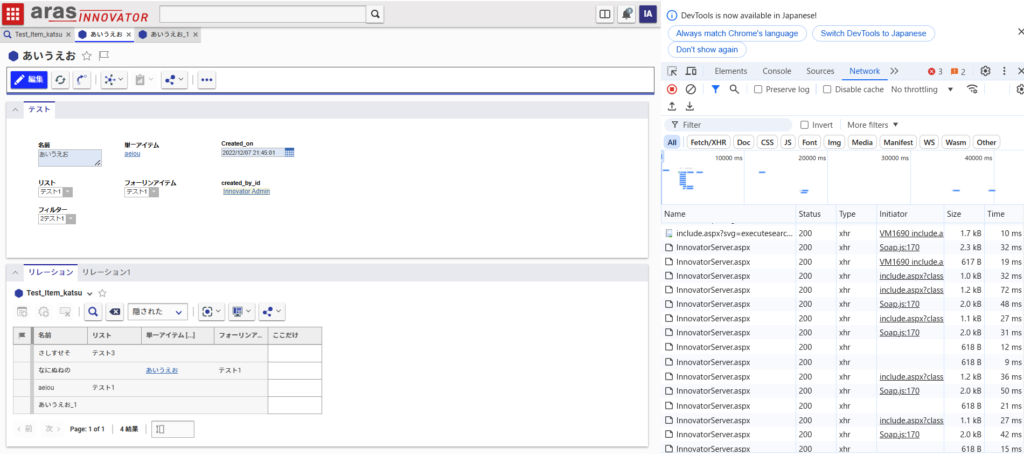Enable the Preserve log checkbox
This screenshot has width=1024, height=454.
(x=758, y=89)
